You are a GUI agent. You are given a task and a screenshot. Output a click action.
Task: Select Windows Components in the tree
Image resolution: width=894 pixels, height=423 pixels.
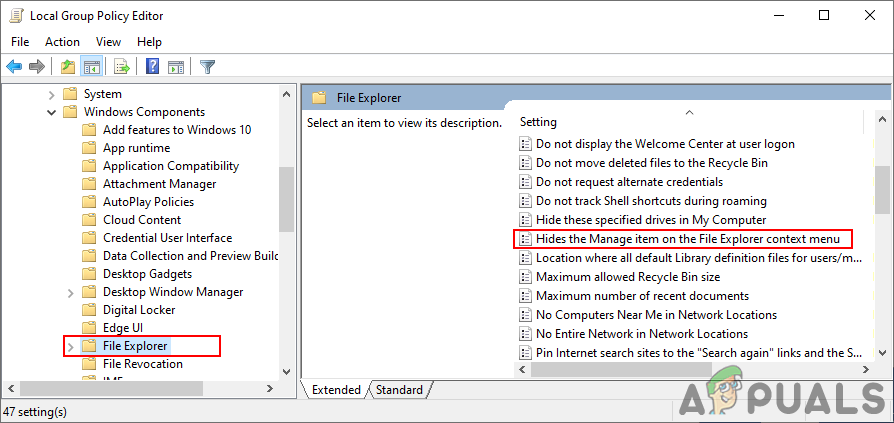click(x=144, y=112)
